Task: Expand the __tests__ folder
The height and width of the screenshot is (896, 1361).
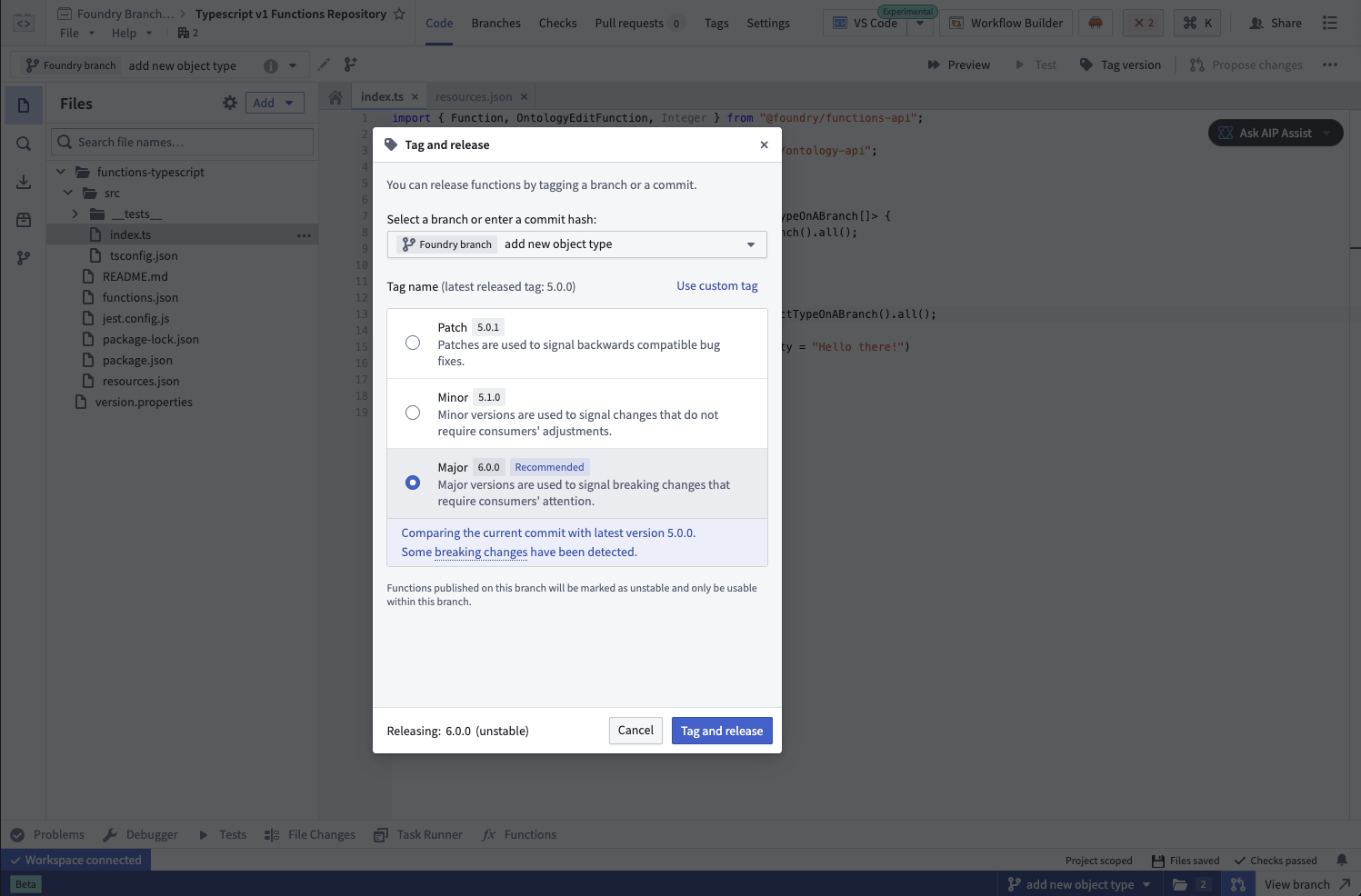Action: pyautogui.click(x=75, y=214)
